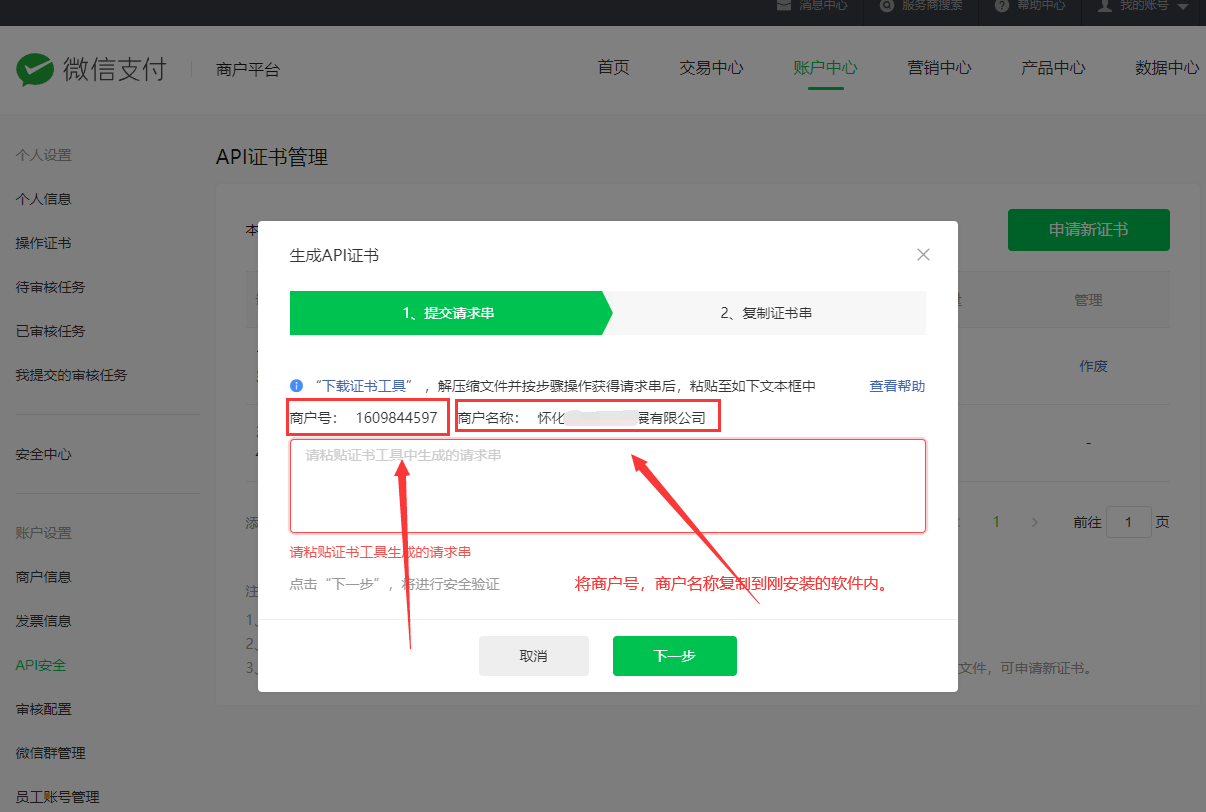This screenshot has height=812, width=1206.
Task: Focus the request string text box
Action: coord(608,486)
